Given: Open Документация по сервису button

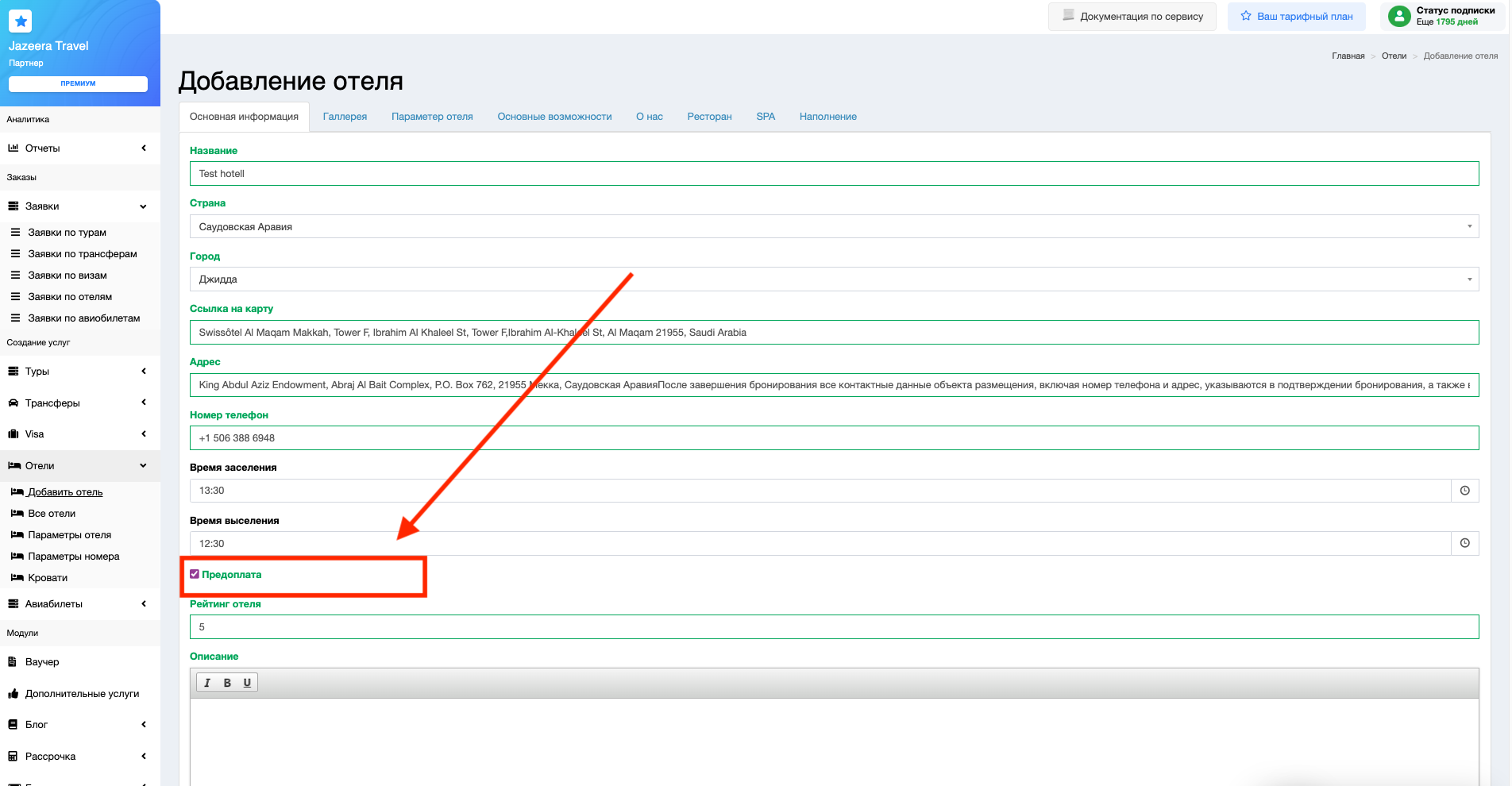Looking at the screenshot, I should pyautogui.click(x=1132, y=17).
